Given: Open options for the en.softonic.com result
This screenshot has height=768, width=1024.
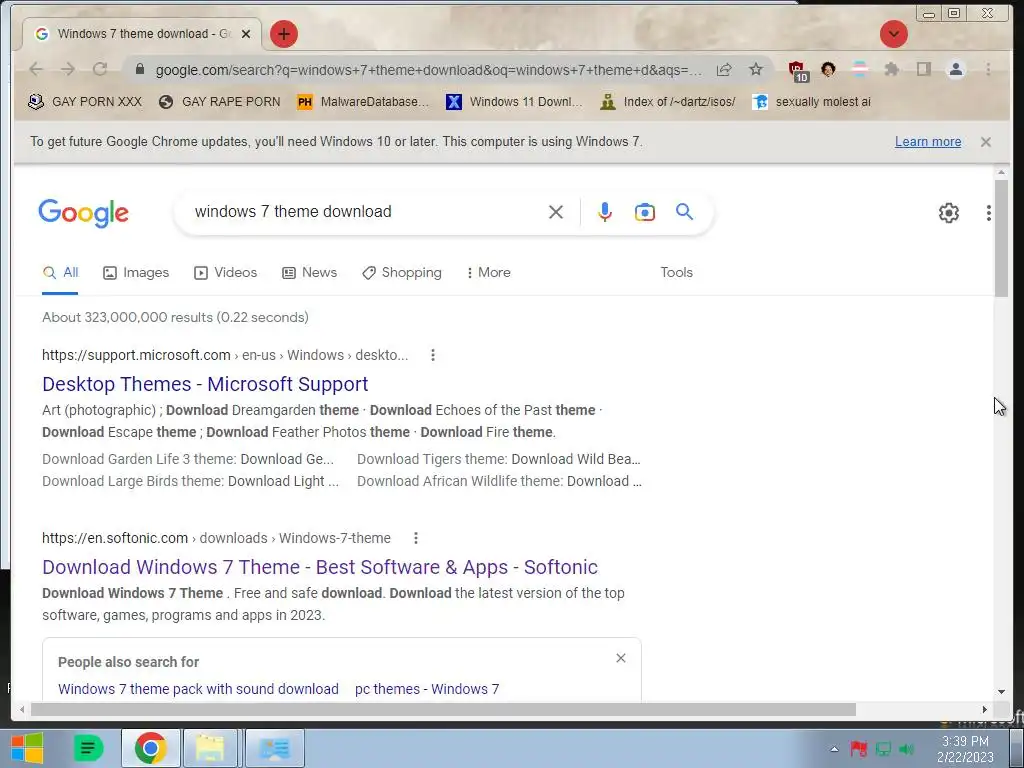Looking at the screenshot, I should pos(415,538).
